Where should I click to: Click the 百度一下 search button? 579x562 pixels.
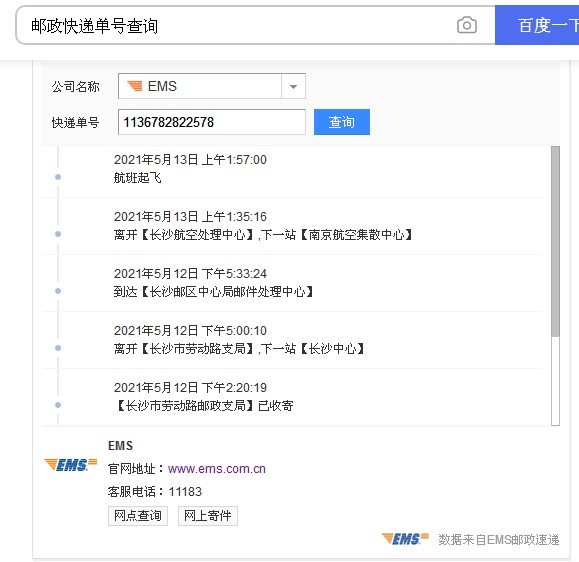[x=537, y=25]
